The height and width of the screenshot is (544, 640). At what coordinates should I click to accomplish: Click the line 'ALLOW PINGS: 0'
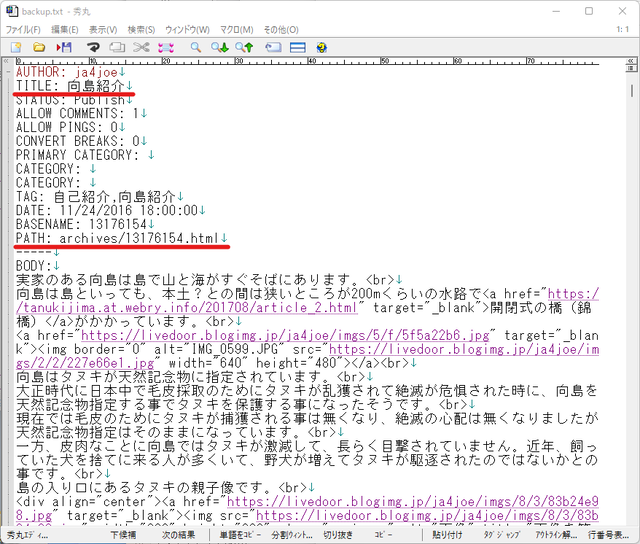pos(70,127)
